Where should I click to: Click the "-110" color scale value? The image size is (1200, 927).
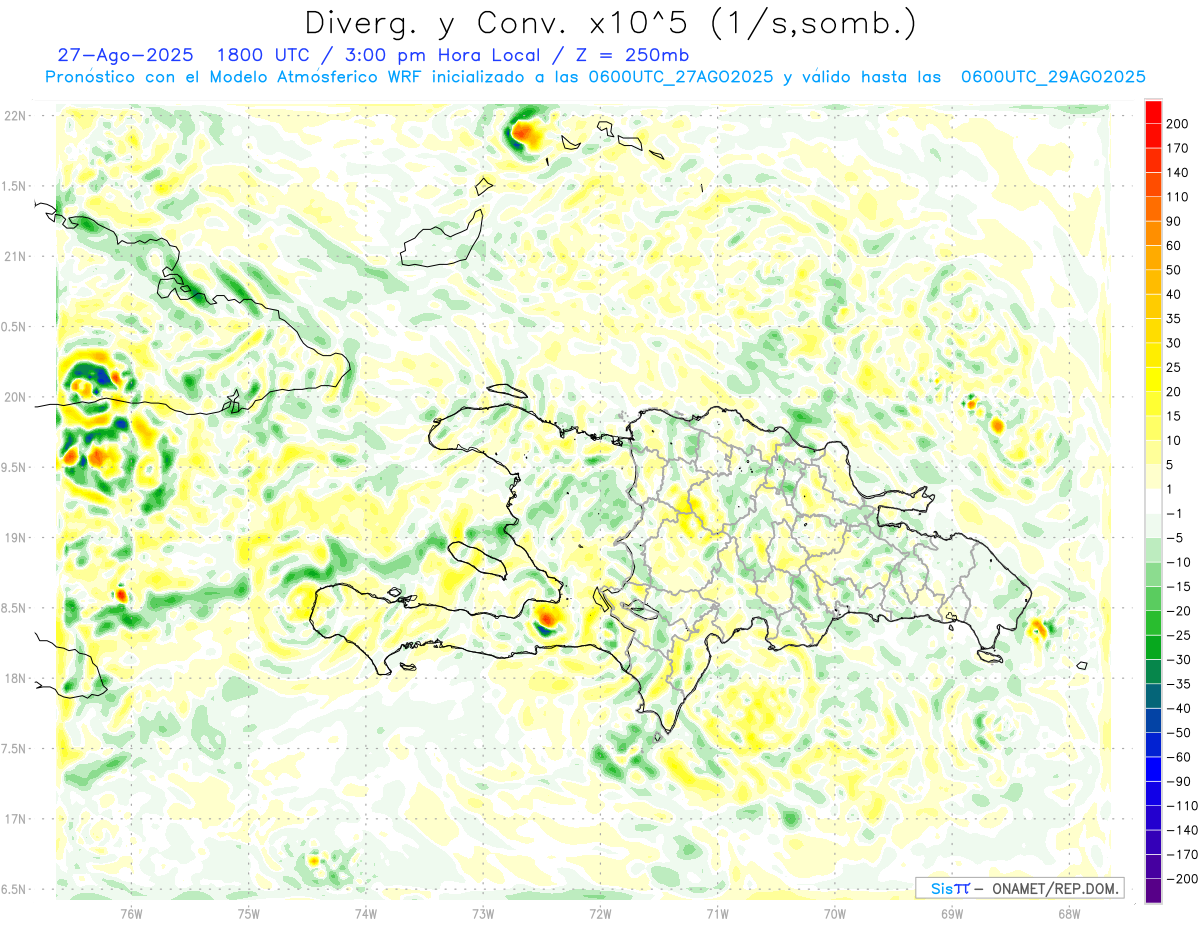pyautogui.click(x=1182, y=805)
